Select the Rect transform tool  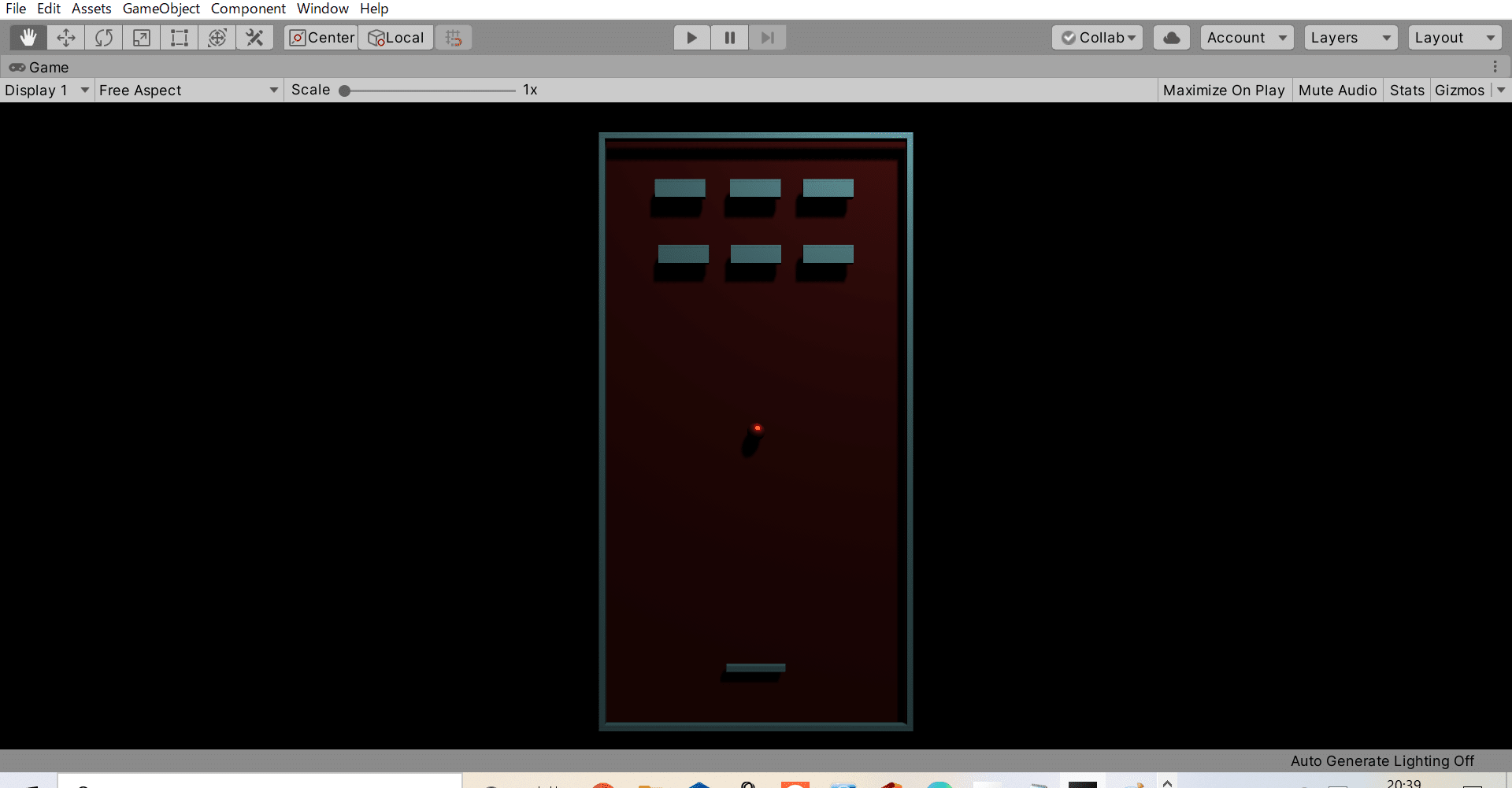point(180,38)
